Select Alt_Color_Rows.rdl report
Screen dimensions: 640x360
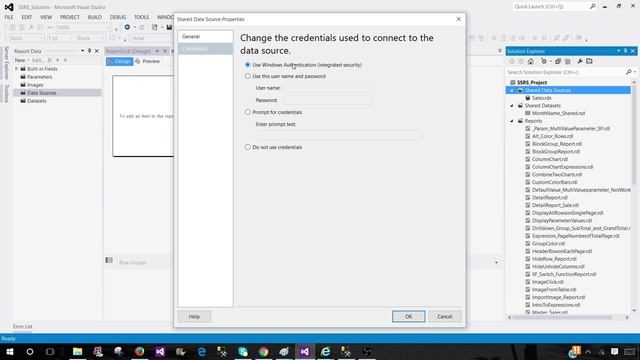point(552,136)
